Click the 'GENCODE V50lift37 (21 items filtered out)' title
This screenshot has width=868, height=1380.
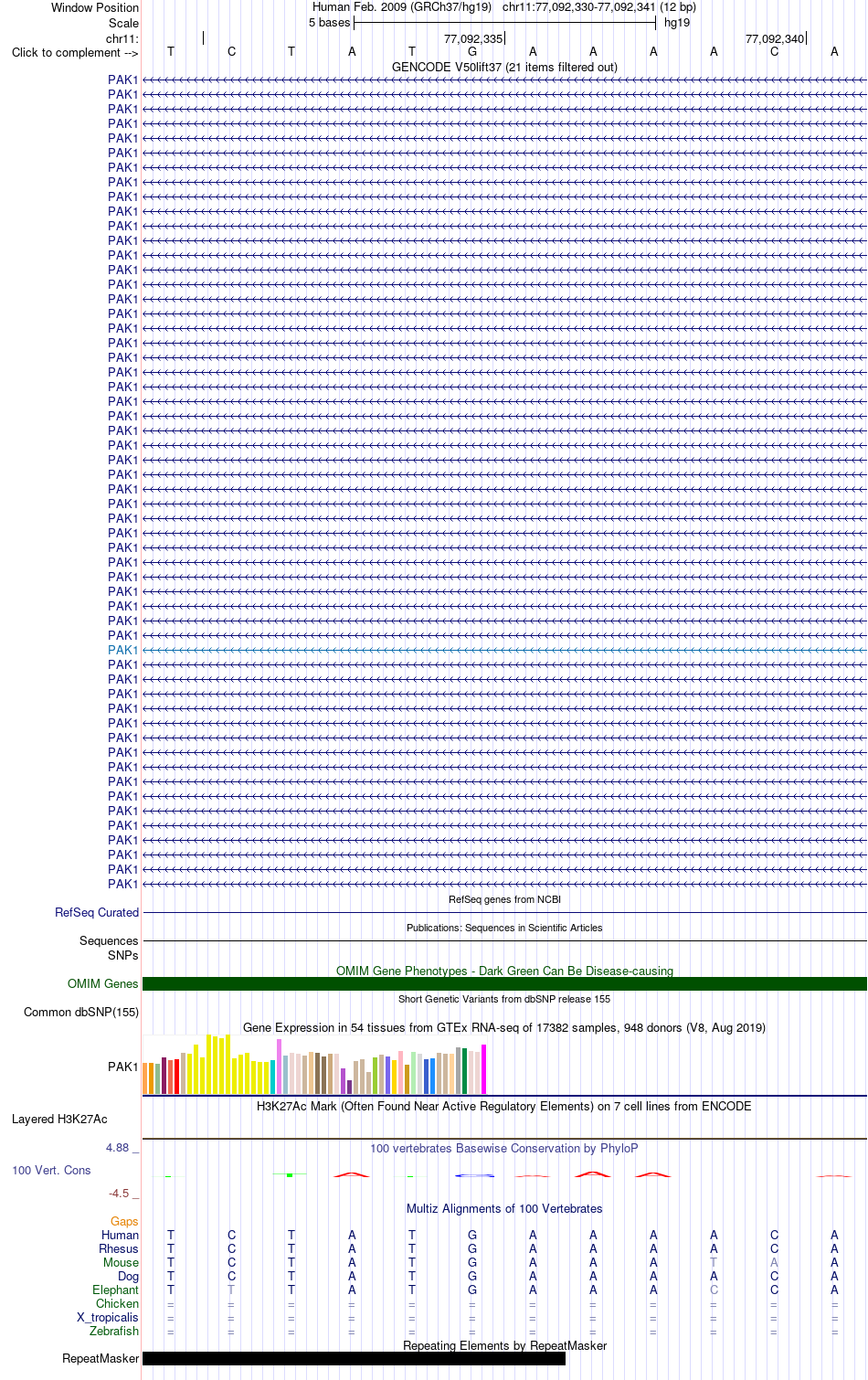click(x=504, y=67)
